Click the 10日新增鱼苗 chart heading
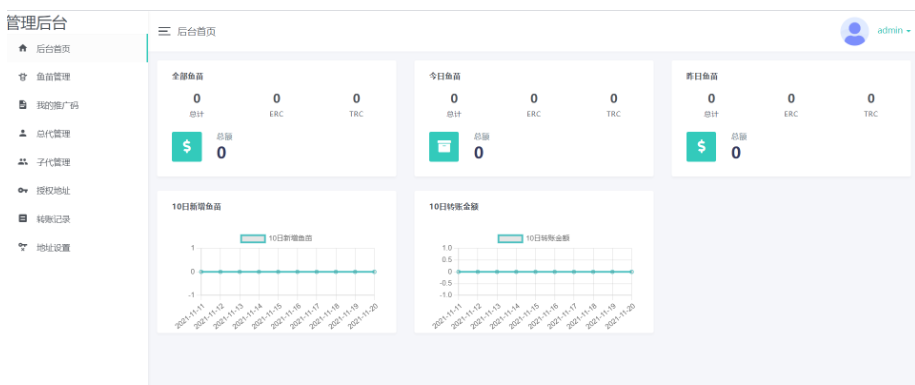This screenshot has width=915, height=385. 197,206
